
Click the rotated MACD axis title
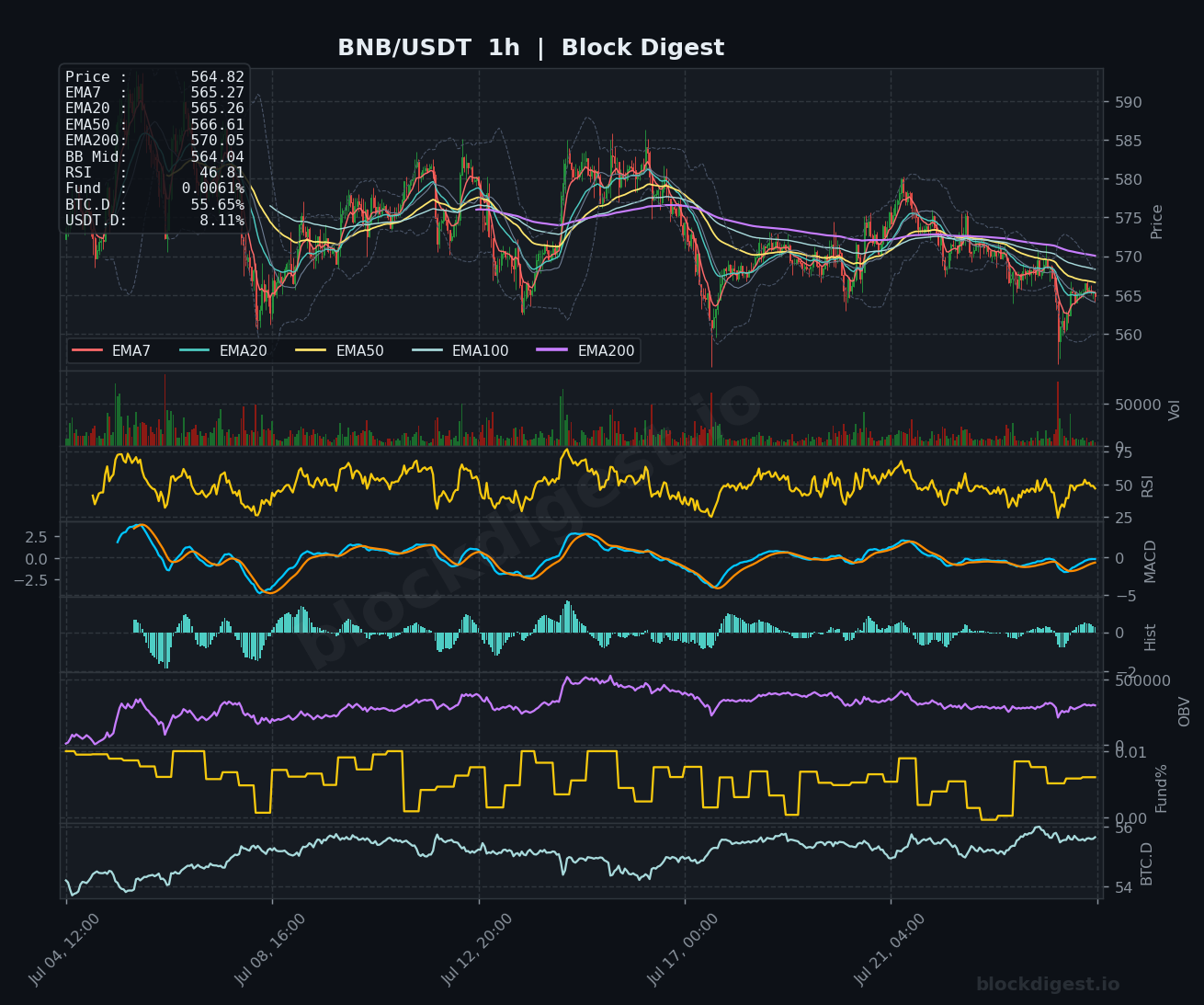[x=1150, y=561]
